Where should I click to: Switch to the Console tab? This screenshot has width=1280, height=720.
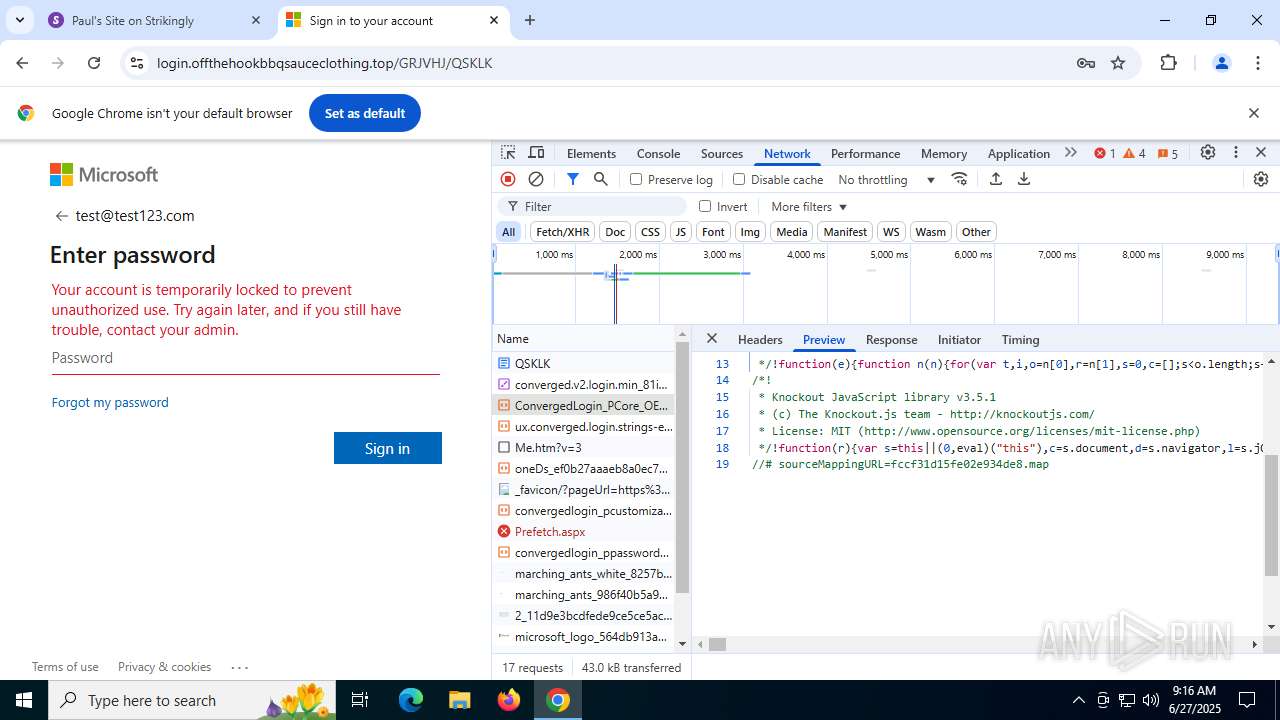[x=658, y=154]
